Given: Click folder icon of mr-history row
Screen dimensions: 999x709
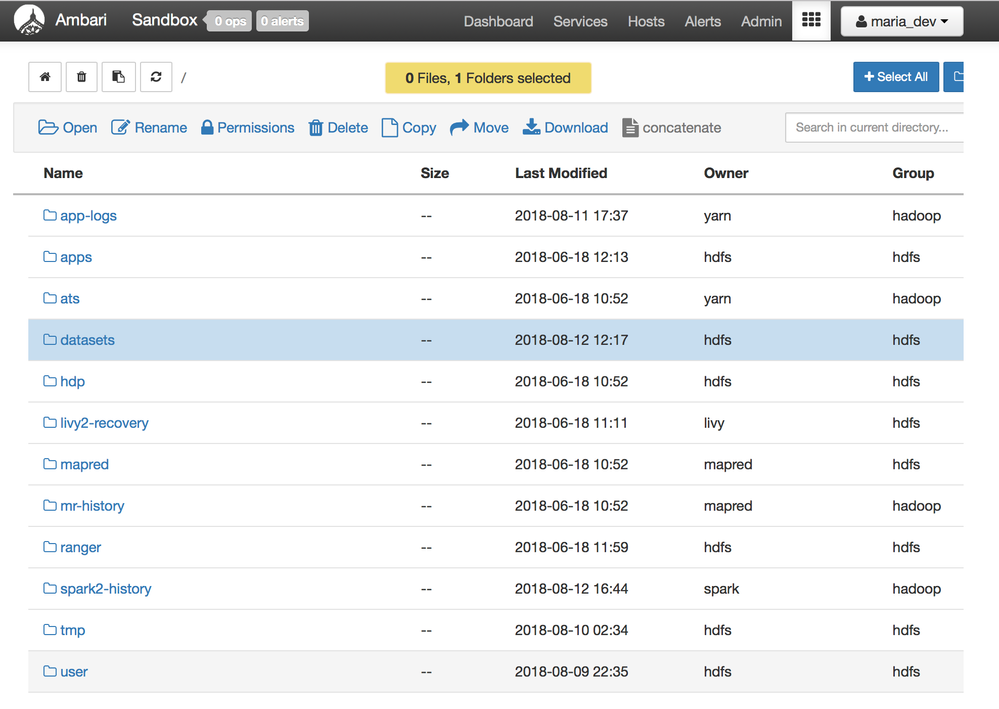Looking at the screenshot, I should point(50,505).
